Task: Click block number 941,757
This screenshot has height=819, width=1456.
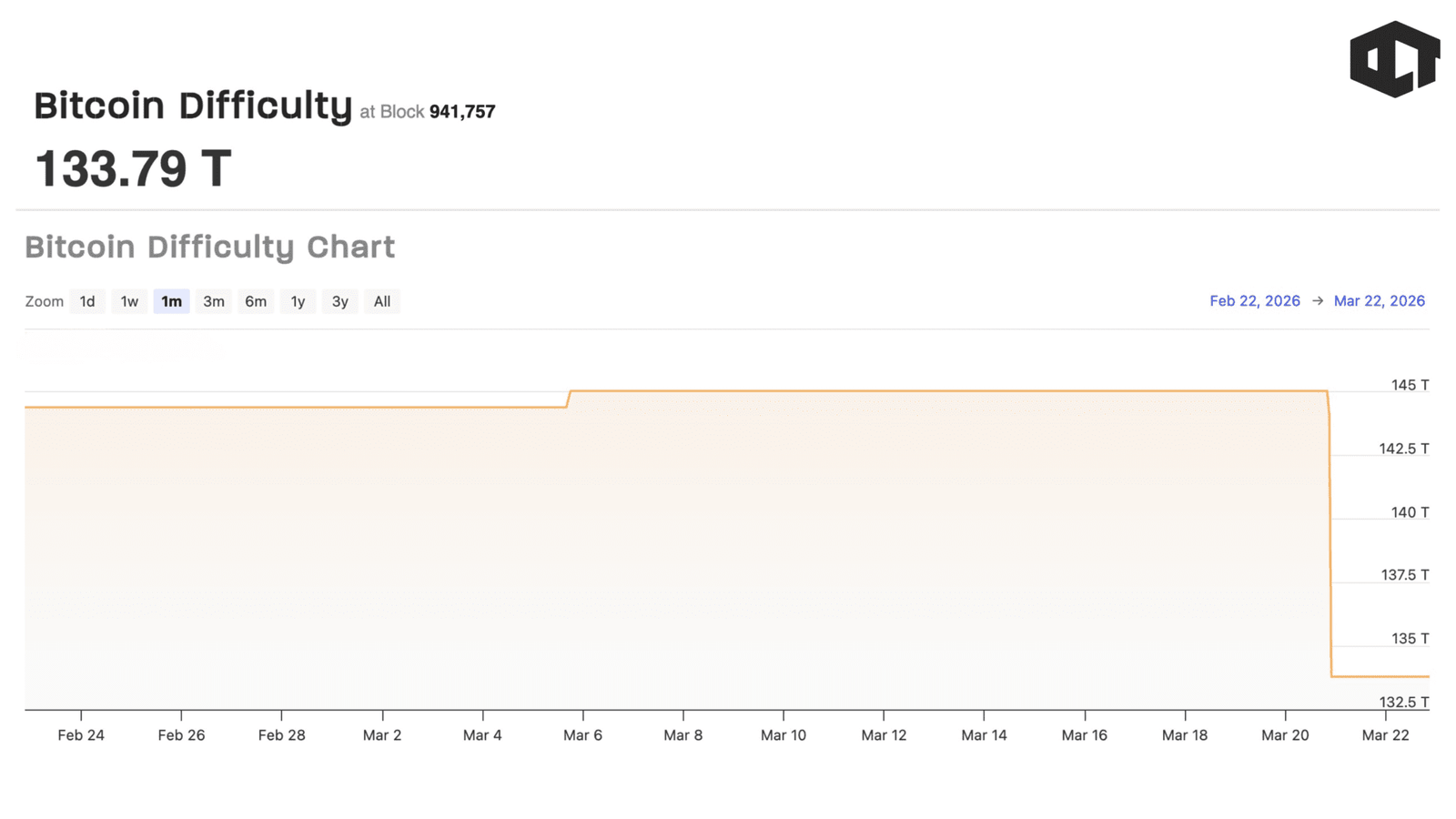Action: 462,112
